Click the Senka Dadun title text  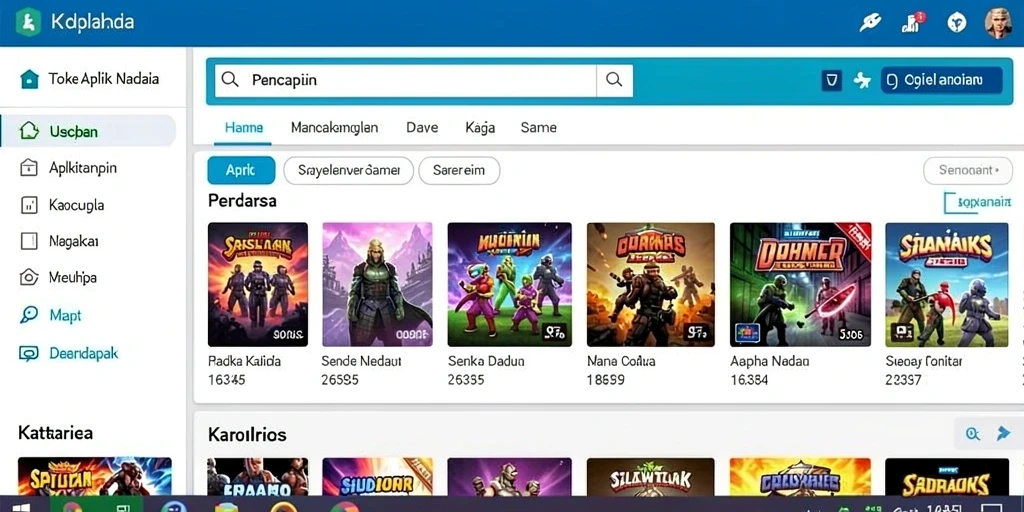tap(487, 361)
